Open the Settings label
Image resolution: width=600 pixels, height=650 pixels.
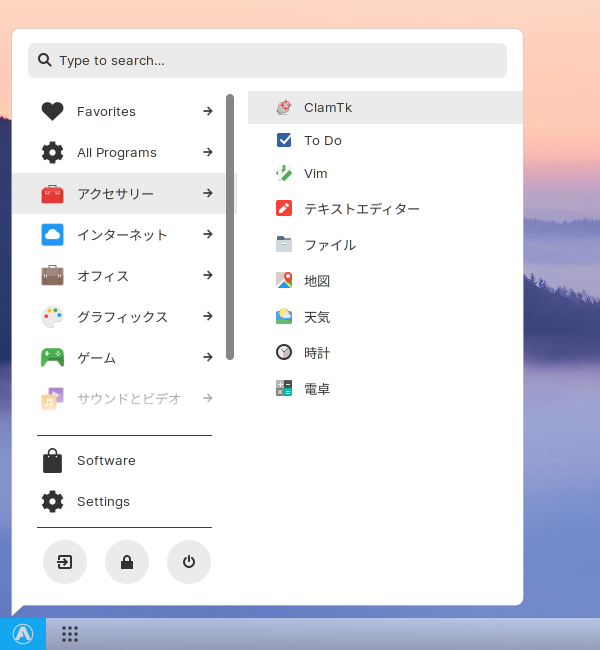103,502
